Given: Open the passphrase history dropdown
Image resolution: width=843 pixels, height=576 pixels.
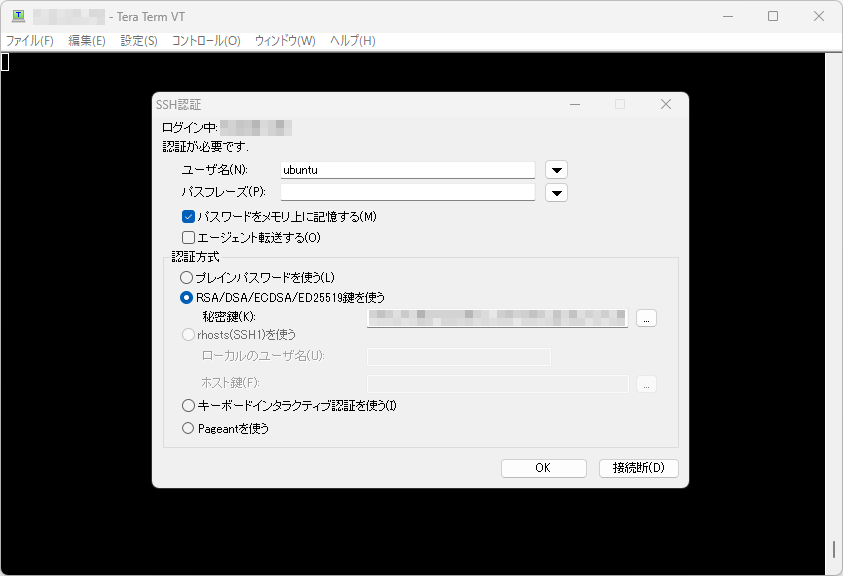Looking at the screenshot, I should click(556, 191).
